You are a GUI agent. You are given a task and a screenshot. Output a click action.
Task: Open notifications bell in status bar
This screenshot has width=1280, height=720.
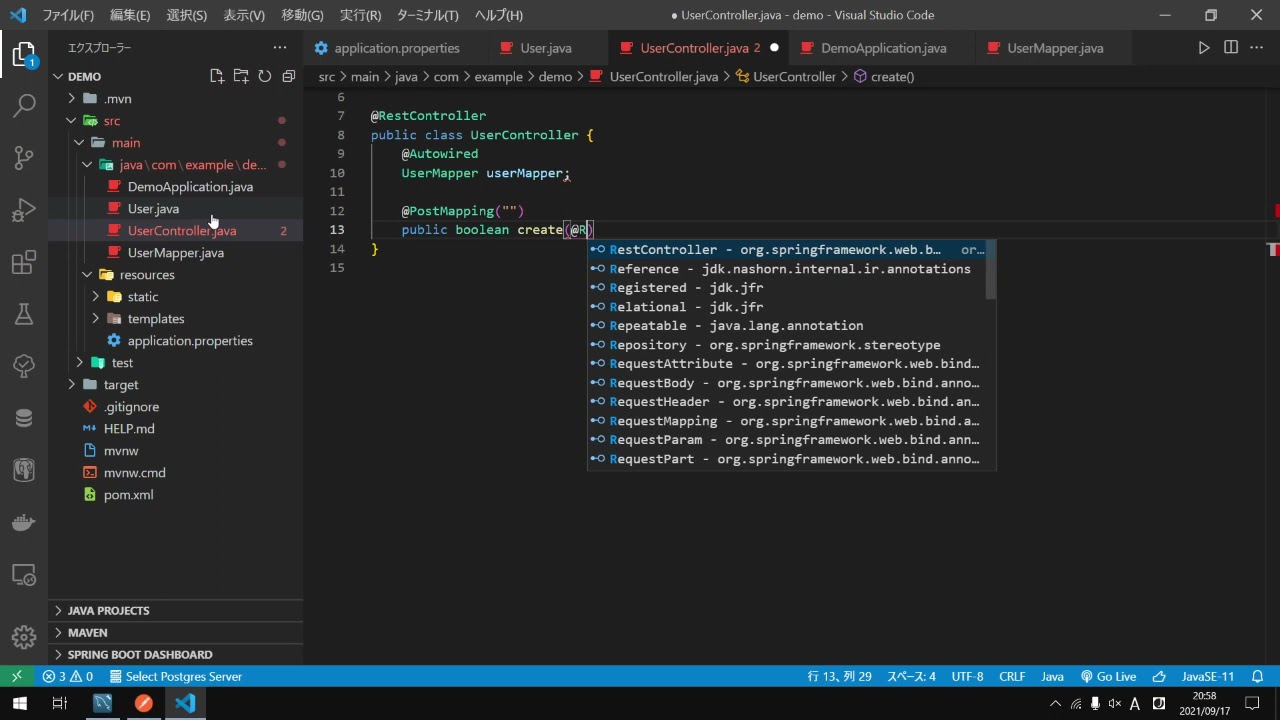1258,676
